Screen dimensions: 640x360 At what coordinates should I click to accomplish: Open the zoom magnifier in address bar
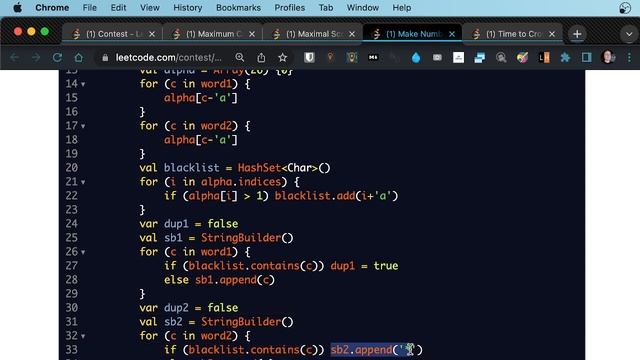pos(240,58)
